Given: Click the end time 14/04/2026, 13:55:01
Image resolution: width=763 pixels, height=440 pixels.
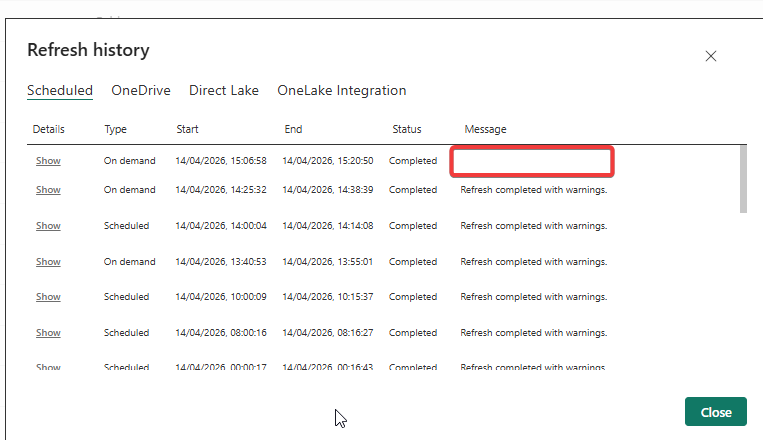Looking at the screenshot, I should (328, 262).
